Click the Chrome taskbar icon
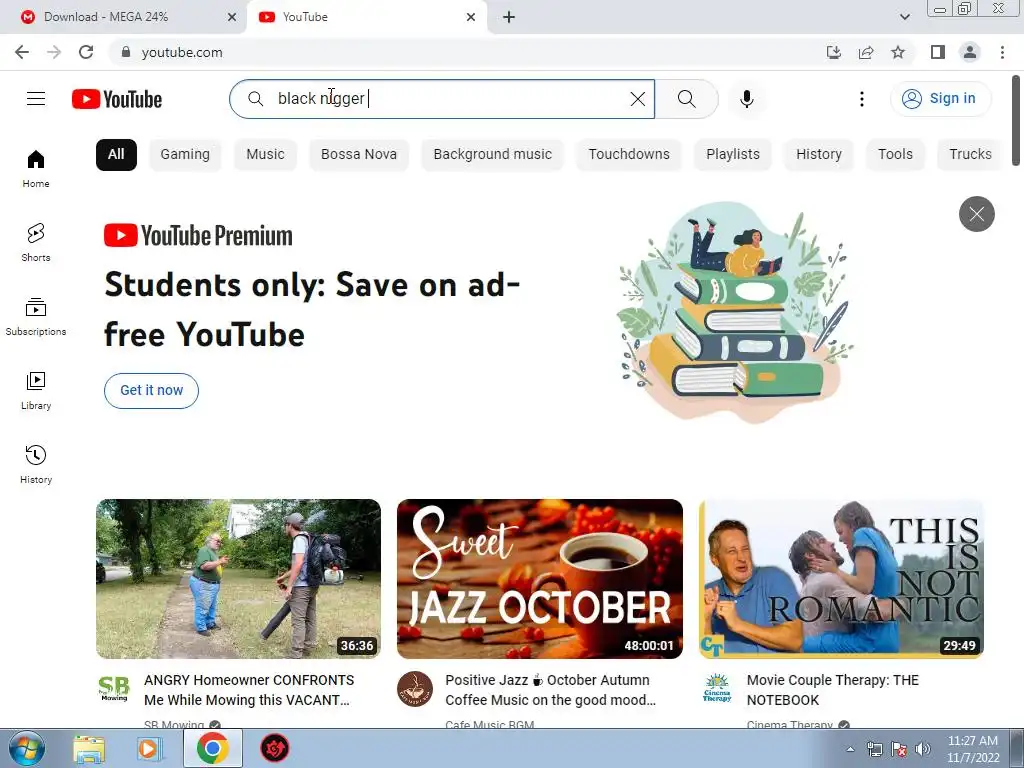The image size is (1024, 768). coord(212,748)
